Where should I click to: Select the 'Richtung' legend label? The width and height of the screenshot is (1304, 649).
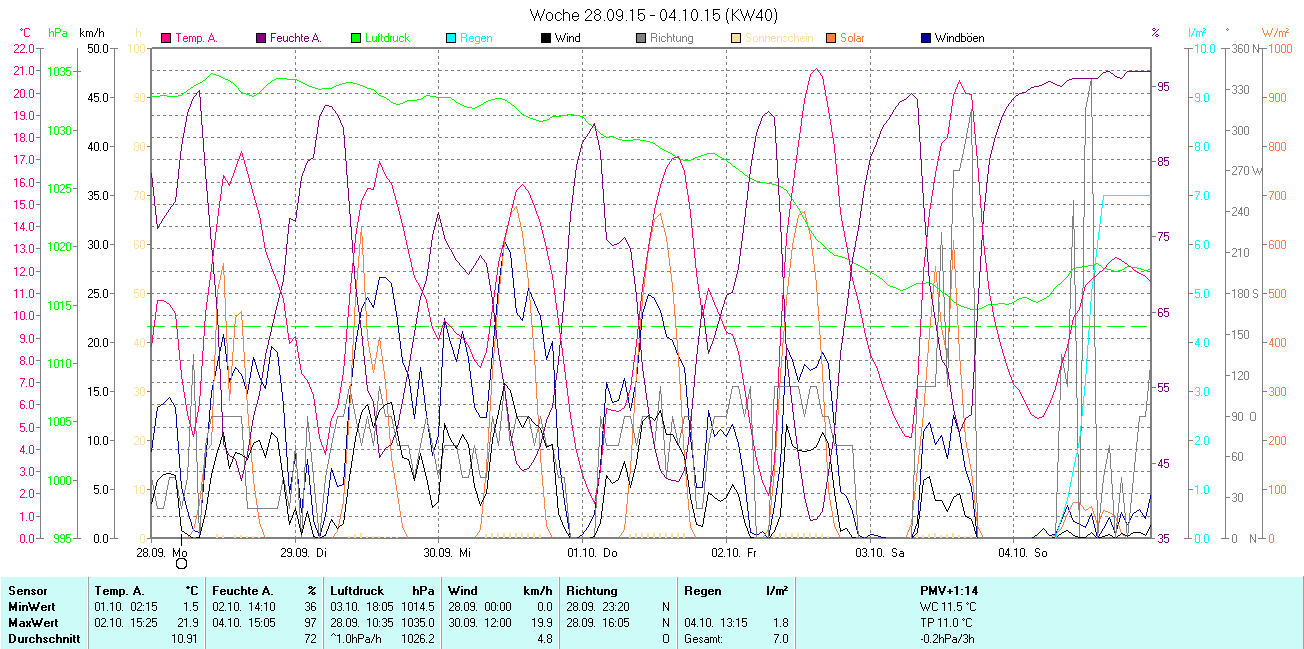point(671,38)
